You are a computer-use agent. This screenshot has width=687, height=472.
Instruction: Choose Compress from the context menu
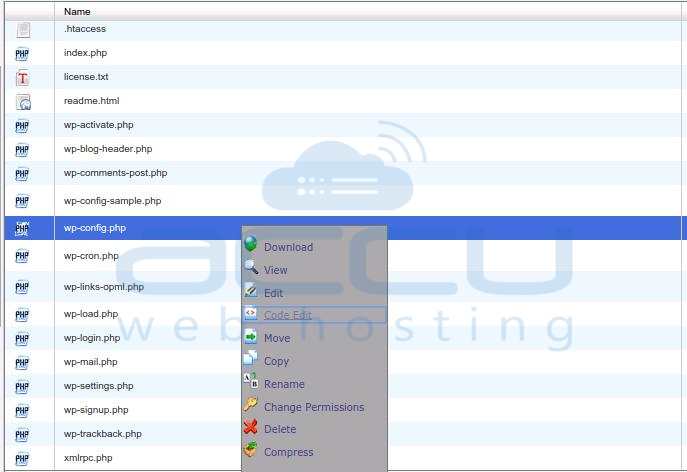tap(288, 452)
